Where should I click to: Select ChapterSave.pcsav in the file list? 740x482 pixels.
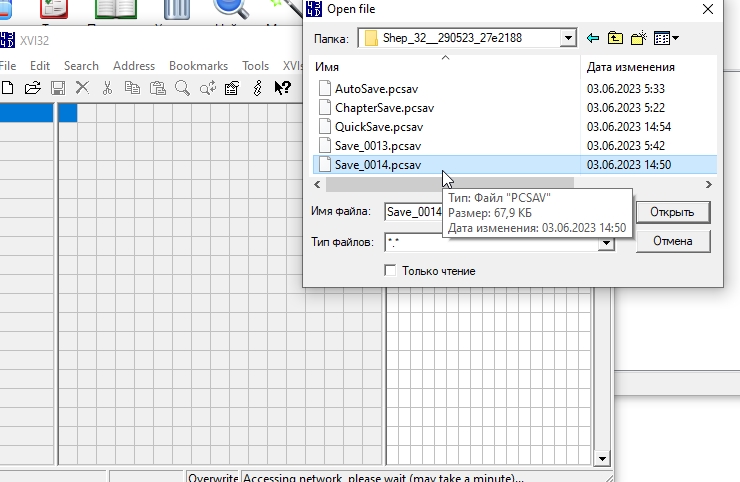[x=384, y=108]
